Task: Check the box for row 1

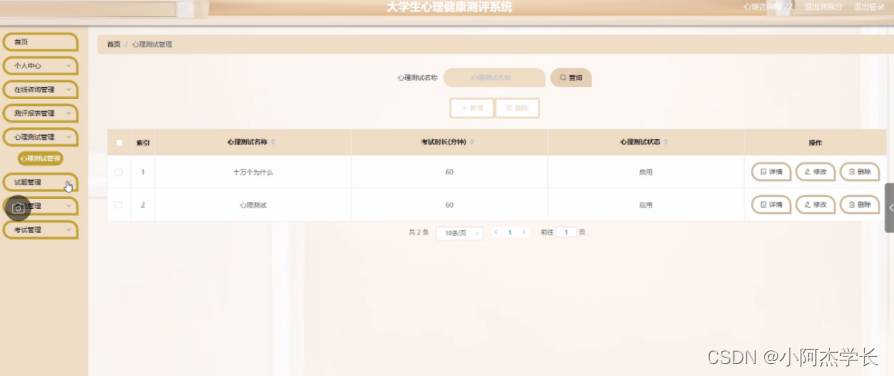Action: click(119, 172)
